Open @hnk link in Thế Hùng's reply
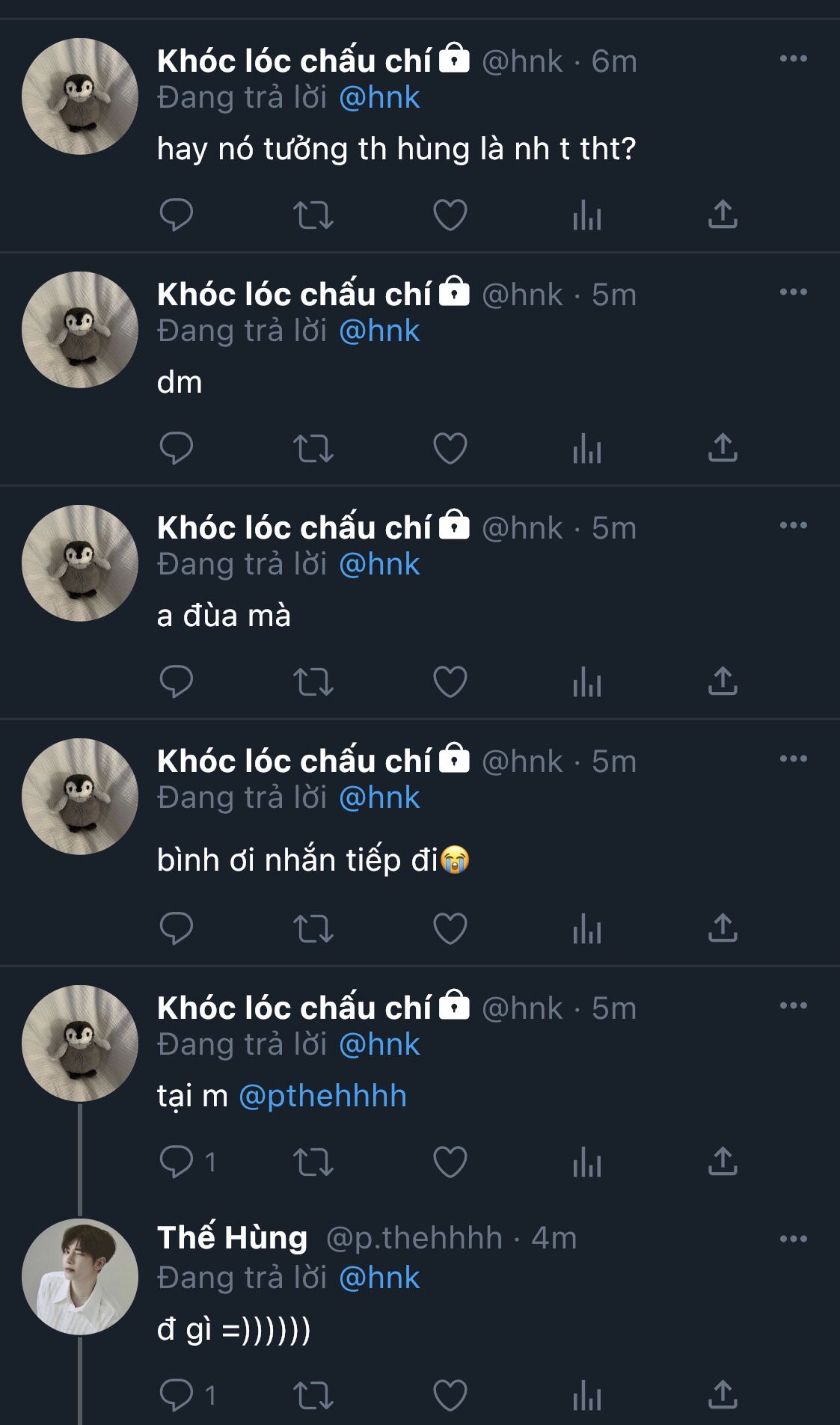The image size is (840, 1425). point(379,1278)
